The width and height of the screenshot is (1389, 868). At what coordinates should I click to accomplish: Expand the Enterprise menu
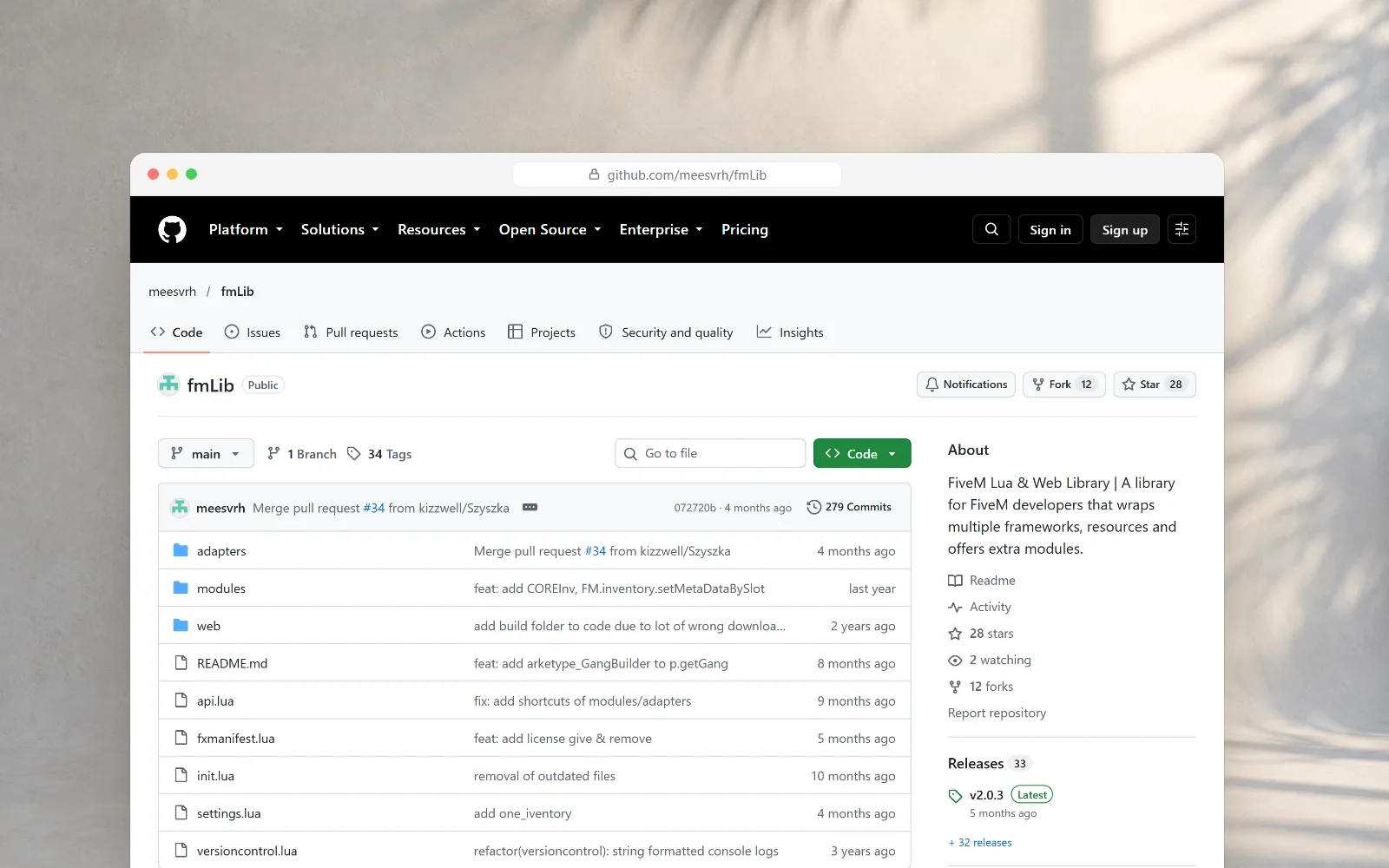click(x=661, y=229)
